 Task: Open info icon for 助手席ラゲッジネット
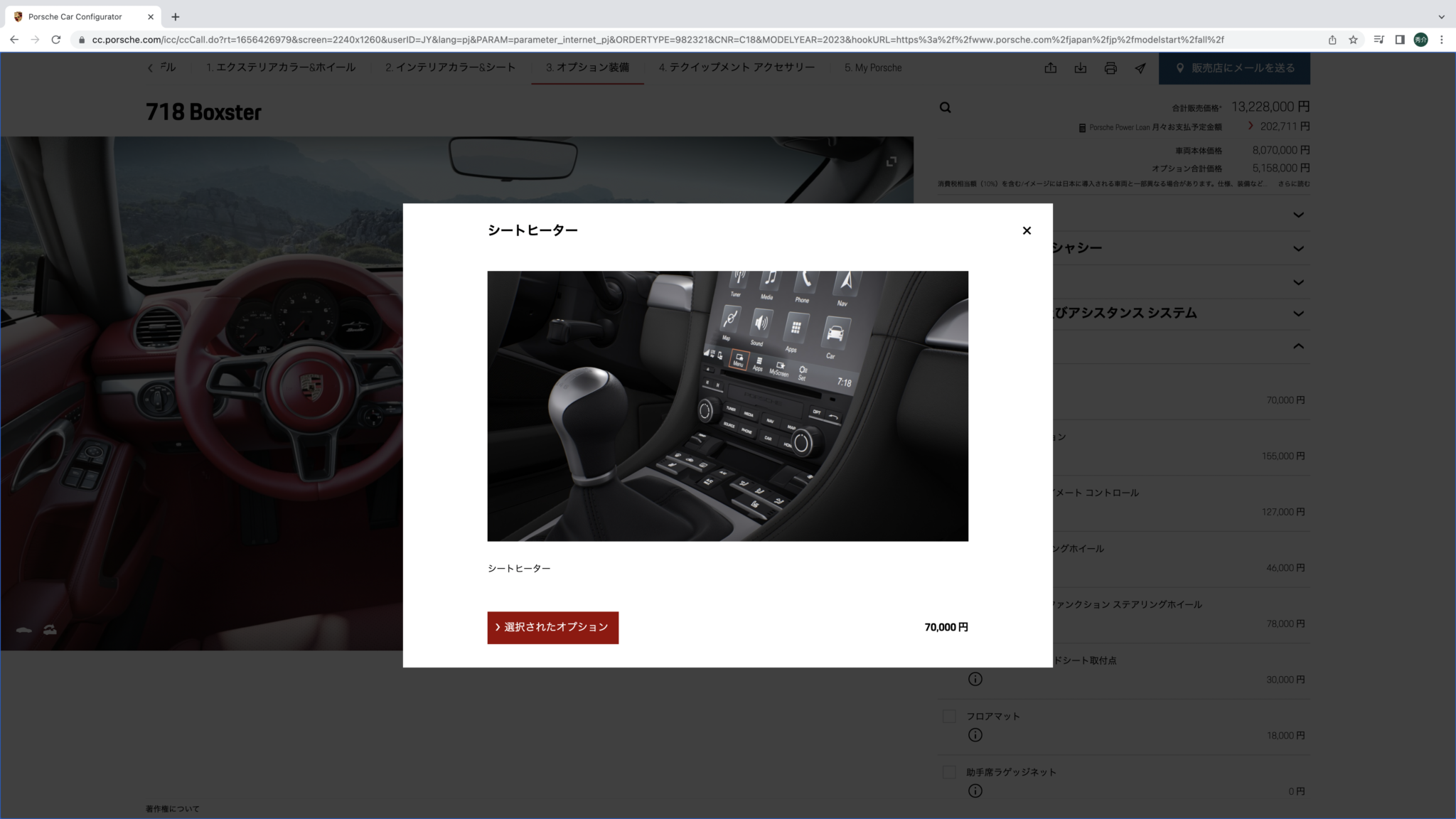[975, 791]
